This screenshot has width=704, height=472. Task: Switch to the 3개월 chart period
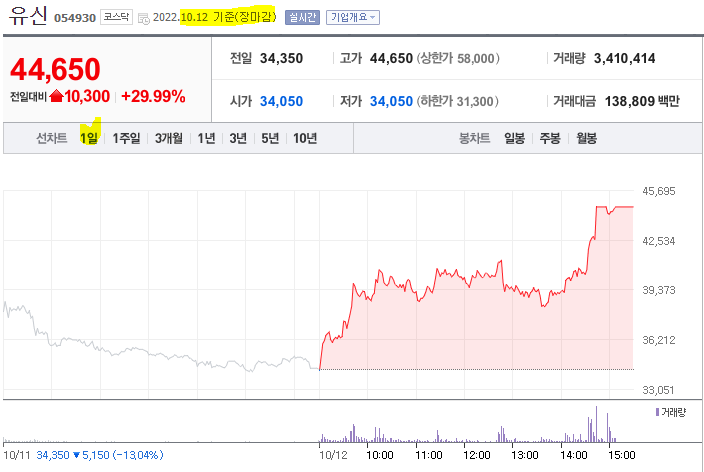(169, 138)
